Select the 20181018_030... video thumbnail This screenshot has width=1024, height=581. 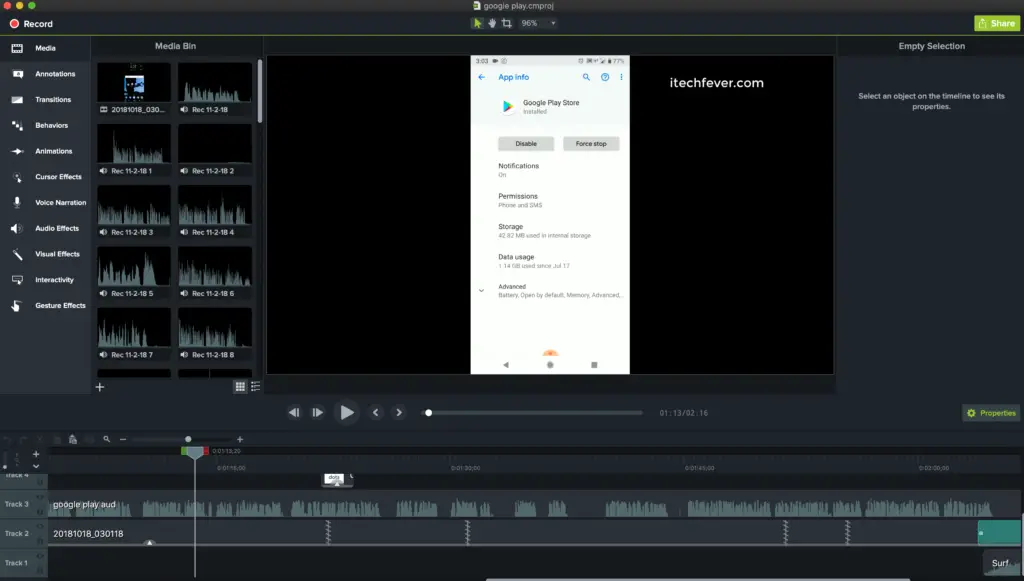134,89
